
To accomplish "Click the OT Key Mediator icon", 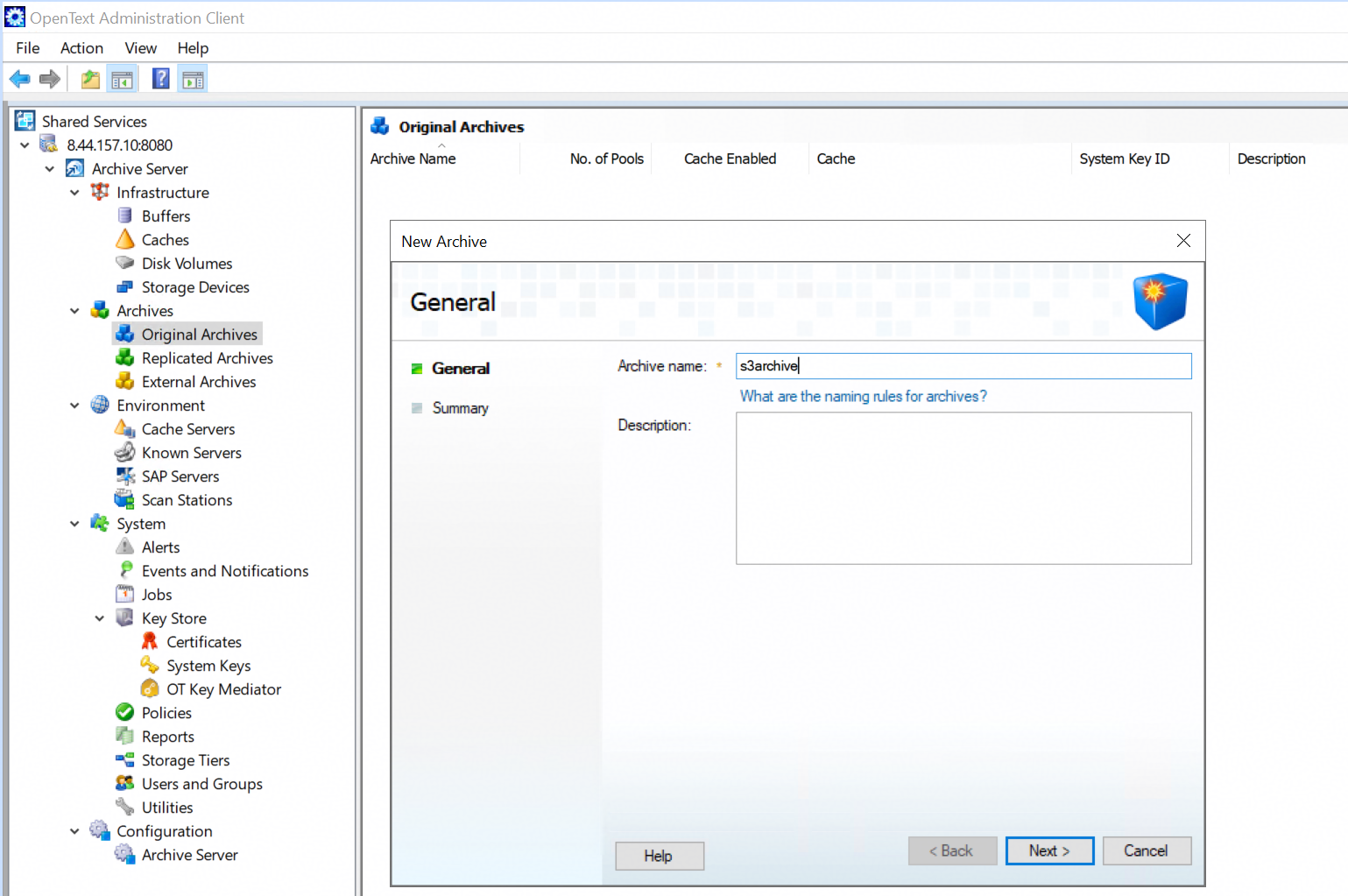I will click(x=150, y=688).
